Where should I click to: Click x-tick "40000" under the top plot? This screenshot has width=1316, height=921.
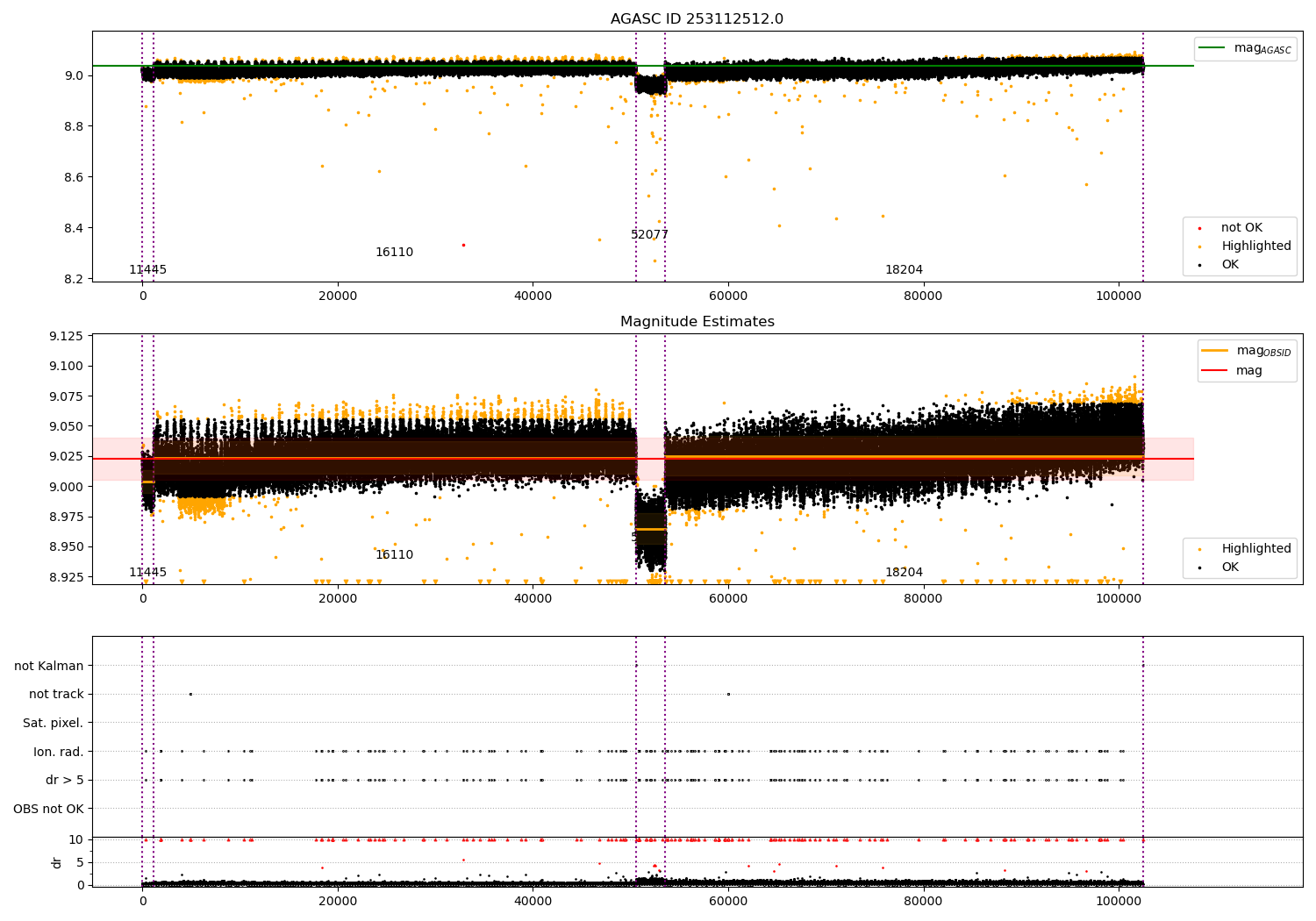click(x=533, y=296)
